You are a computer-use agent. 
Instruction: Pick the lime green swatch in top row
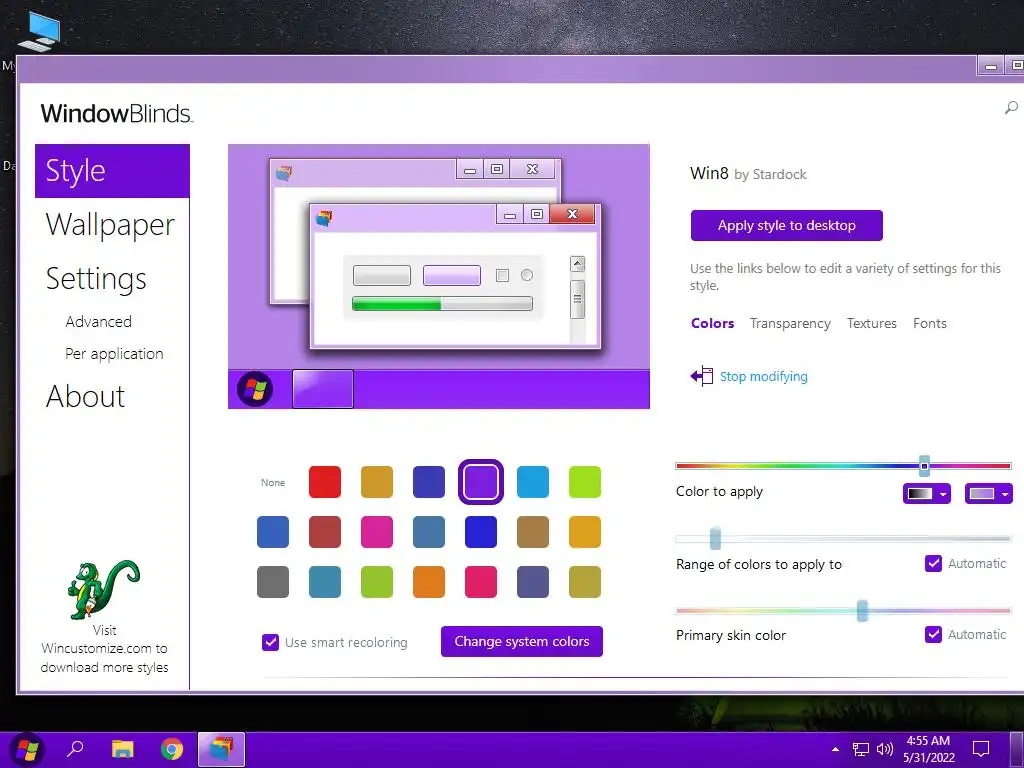584,482
